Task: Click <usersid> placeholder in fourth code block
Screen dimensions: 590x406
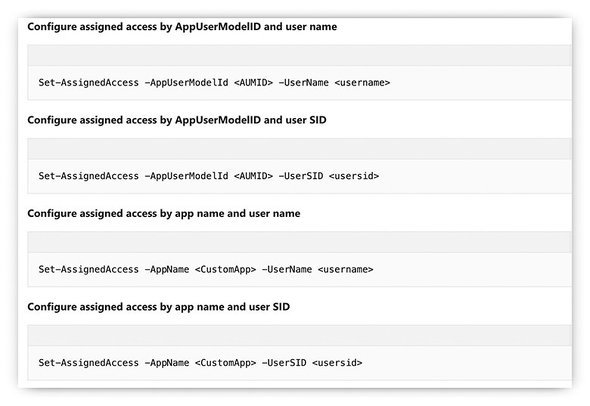Action: [337, 363]
